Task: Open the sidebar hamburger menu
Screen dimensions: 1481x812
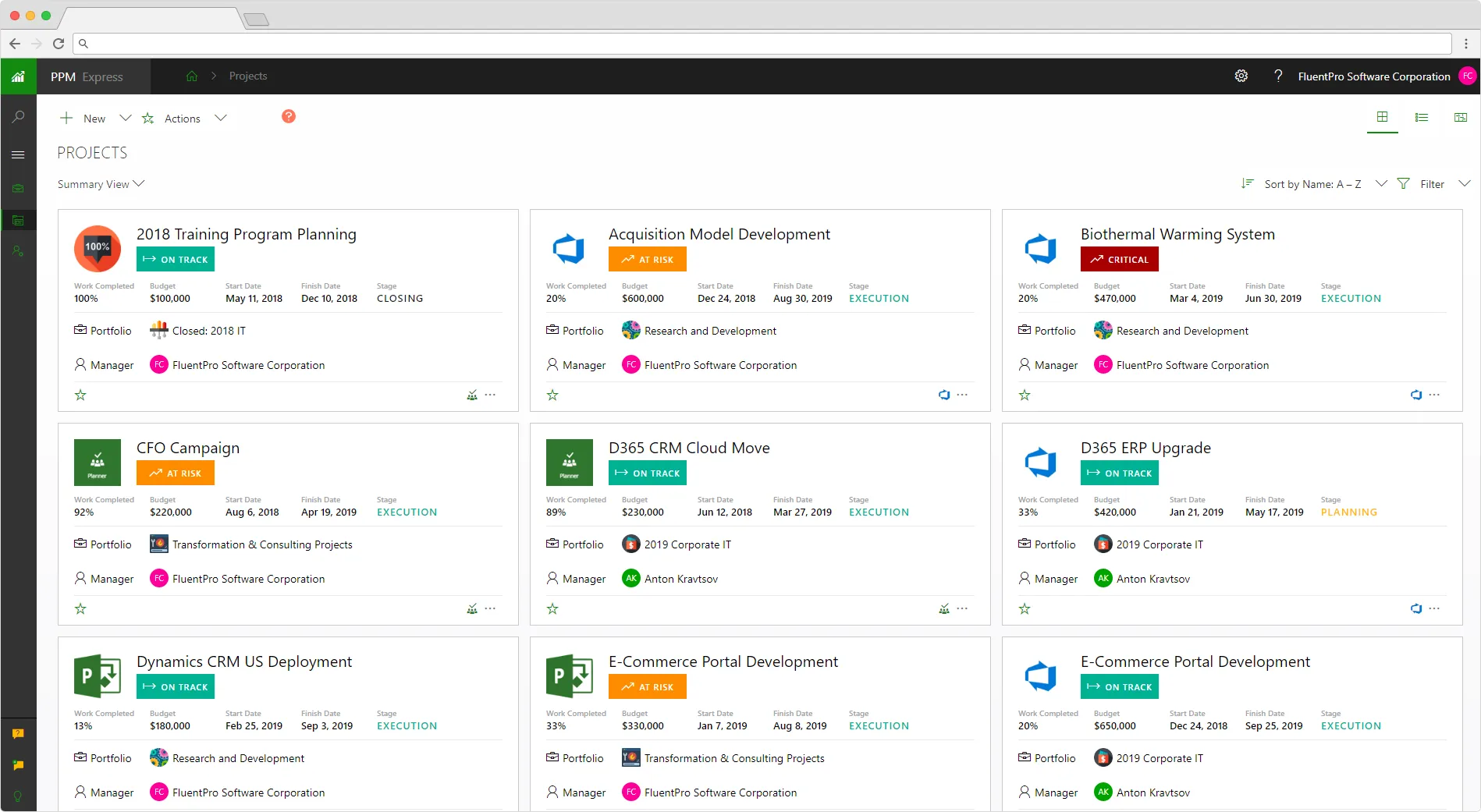Action: click(18, 154)
